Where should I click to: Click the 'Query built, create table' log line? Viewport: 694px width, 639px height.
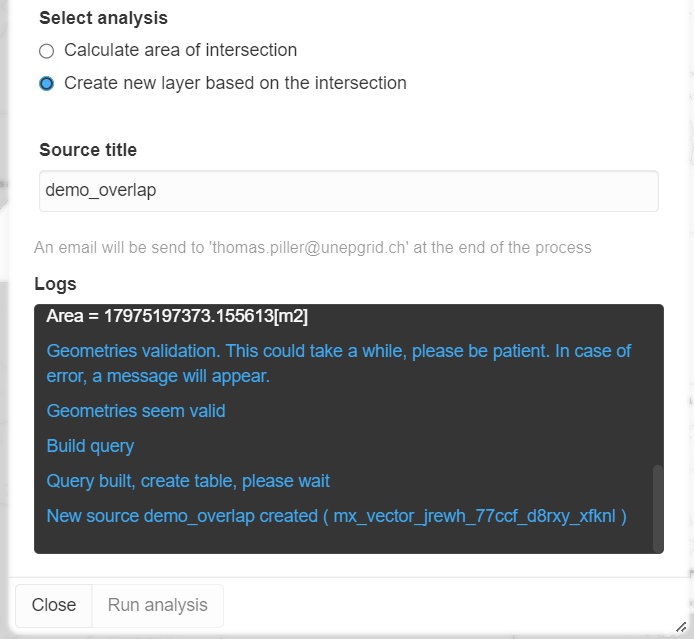click(188, 481)
